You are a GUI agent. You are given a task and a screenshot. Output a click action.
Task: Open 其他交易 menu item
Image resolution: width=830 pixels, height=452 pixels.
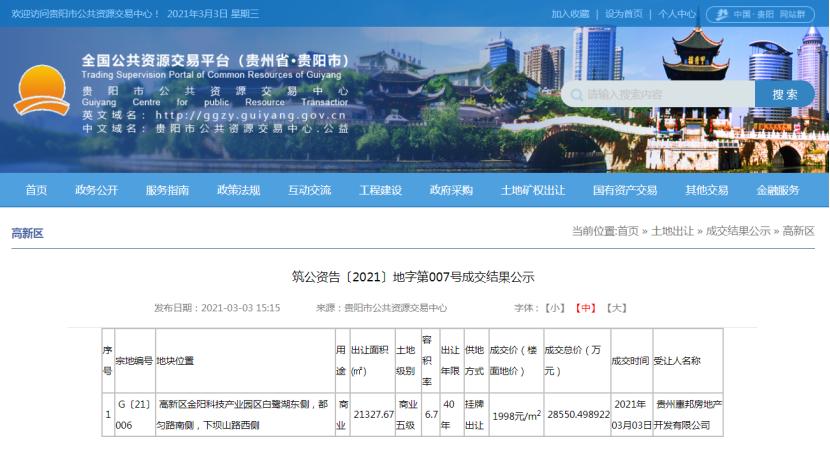tap(707, 190)
